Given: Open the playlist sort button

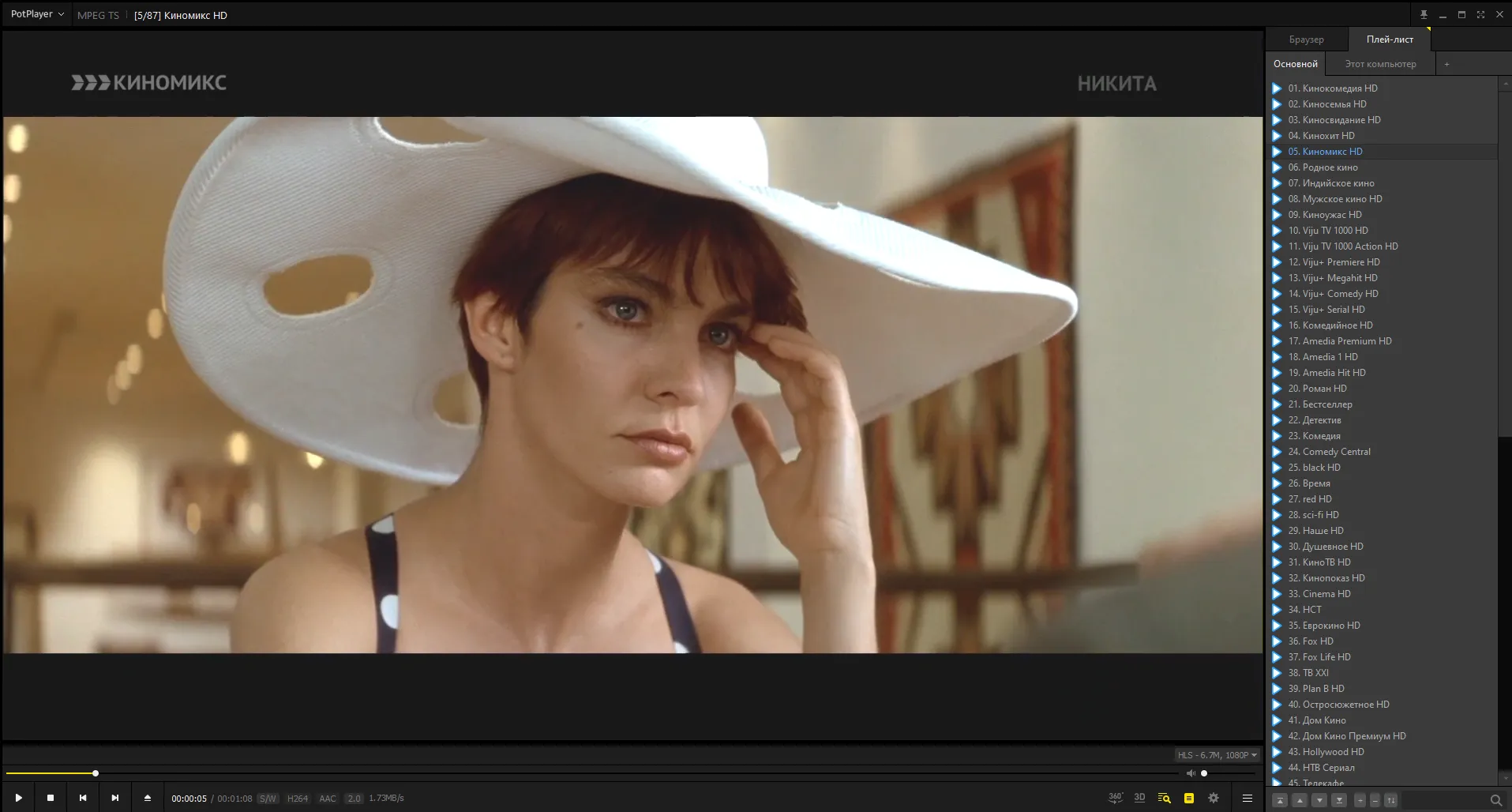Looking at the screenshot, I should [x=1391, y=800].
